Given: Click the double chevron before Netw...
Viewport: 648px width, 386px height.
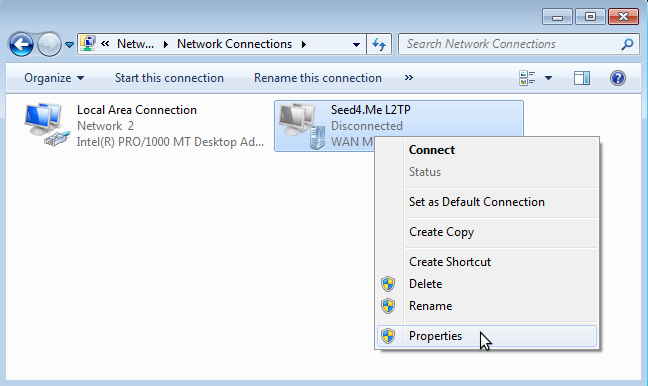Looking at the screenshot, I should pos(105,43).
